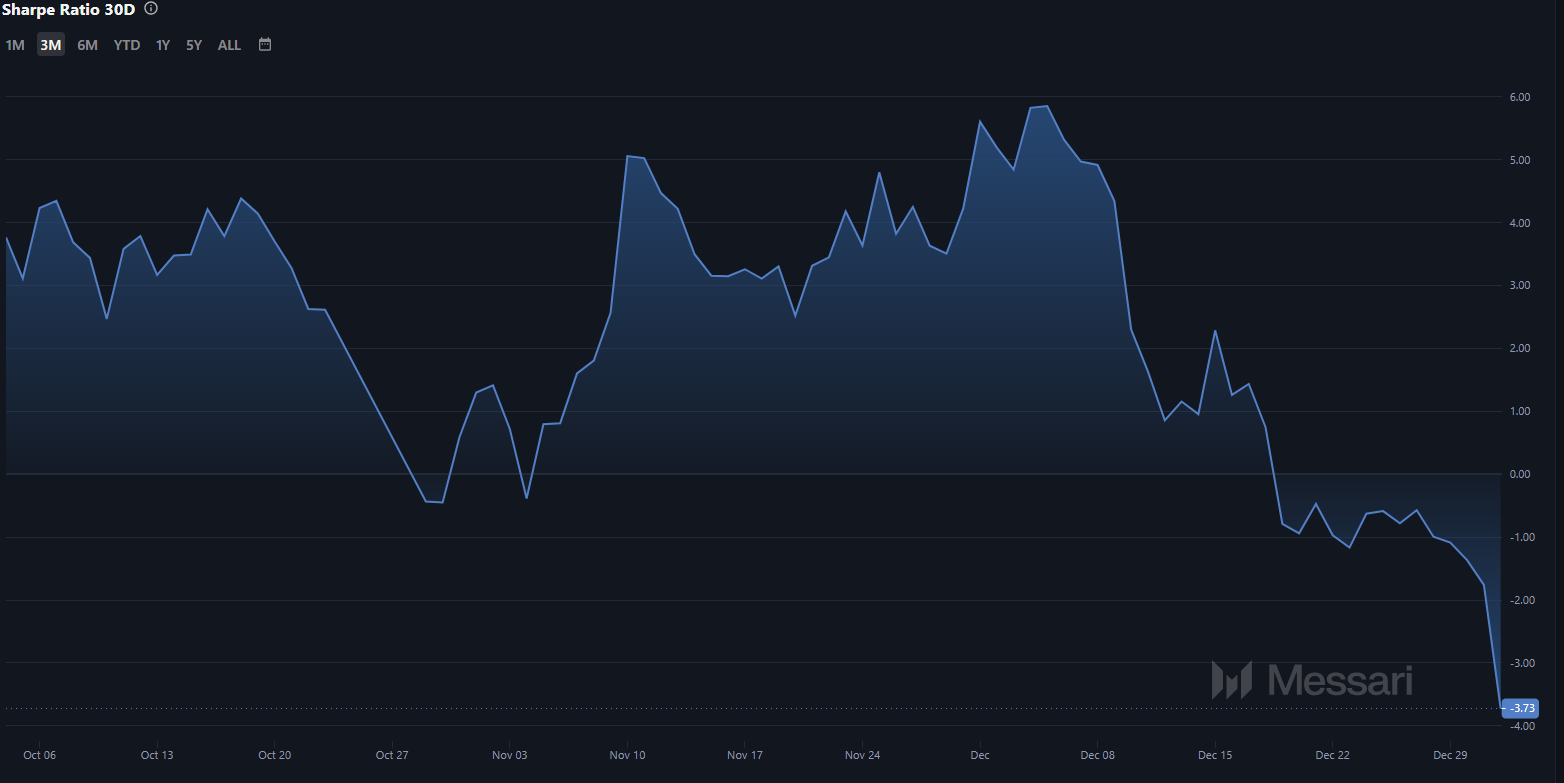Click the -1.00 y-axis value
The height and width of the screenshot is (783, 1564).
(x=1521, y=537)
